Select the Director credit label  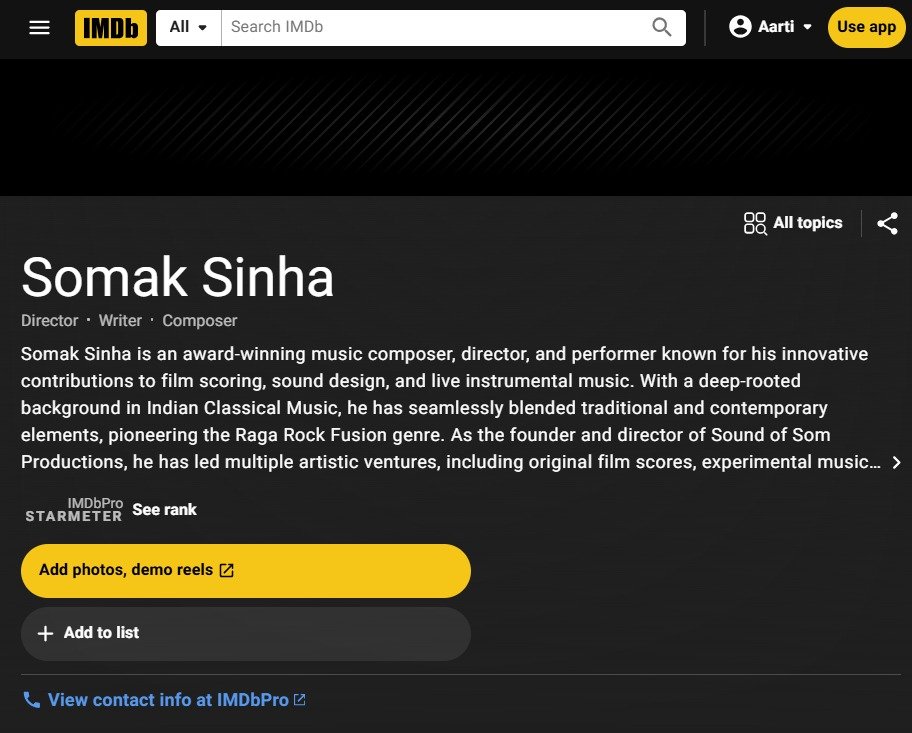click(49, 321)
